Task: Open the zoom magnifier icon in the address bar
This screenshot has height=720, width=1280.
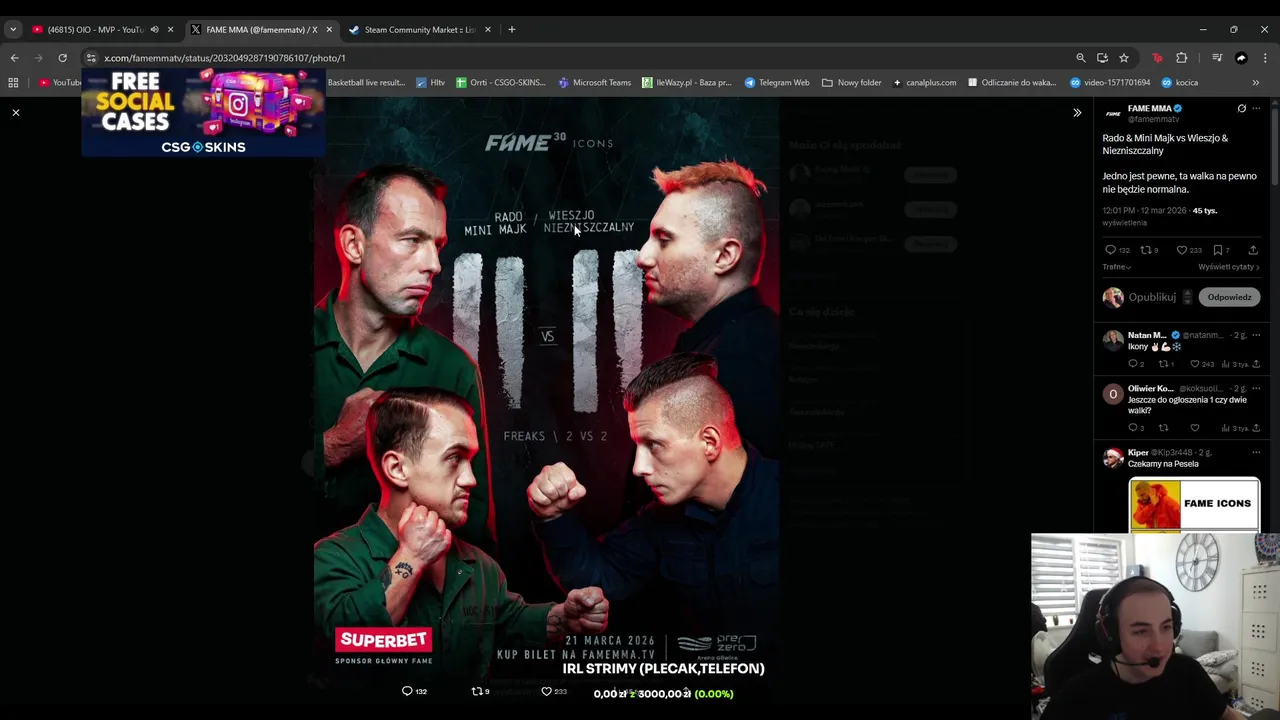Action: coord(1080,58)
